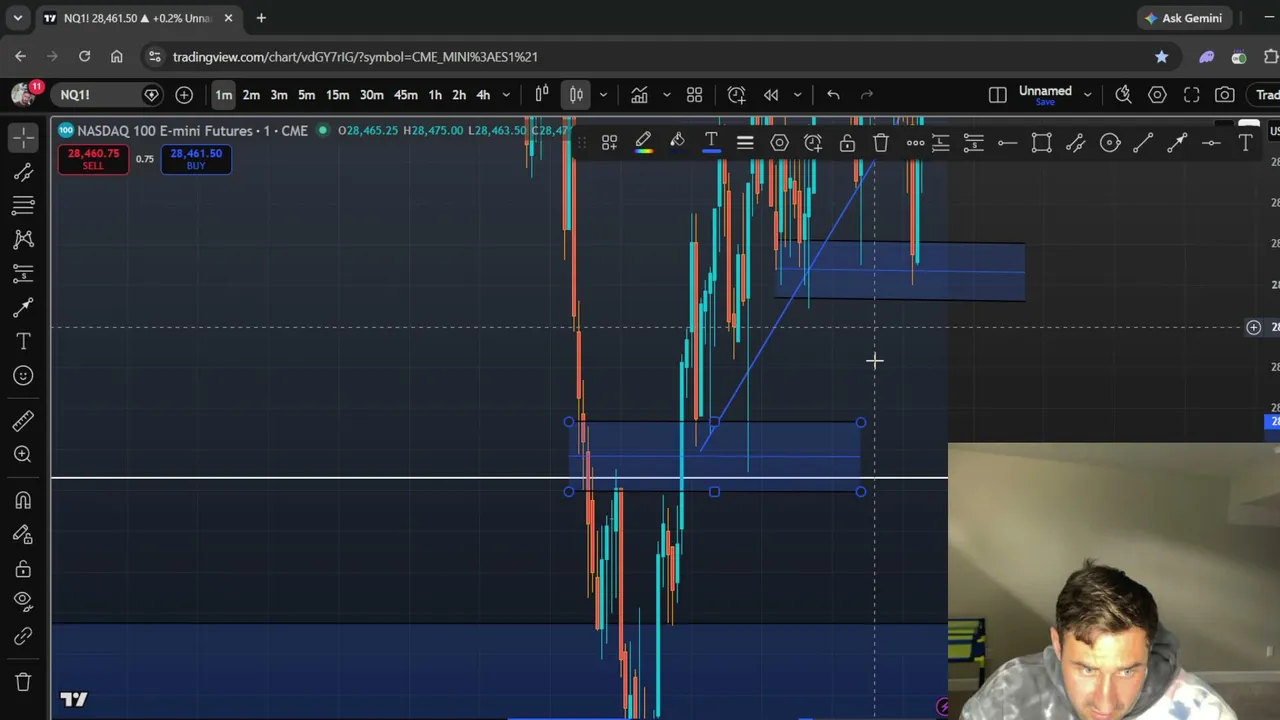This screenshot has height=720, width=1280.
Task: Toggle magnet mode
Action: pos(23,501)
